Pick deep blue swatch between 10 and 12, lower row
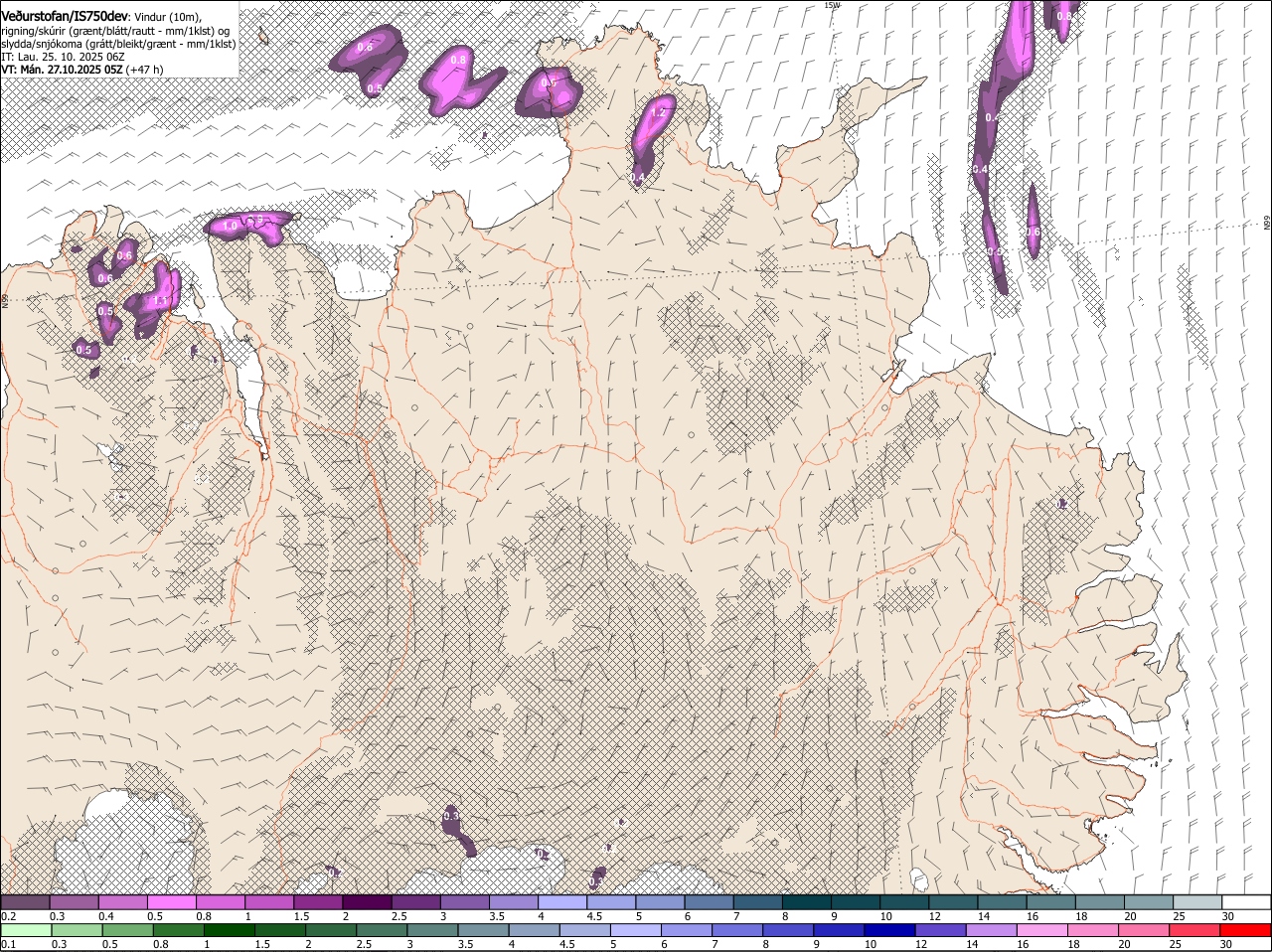 tap(890, 930)
